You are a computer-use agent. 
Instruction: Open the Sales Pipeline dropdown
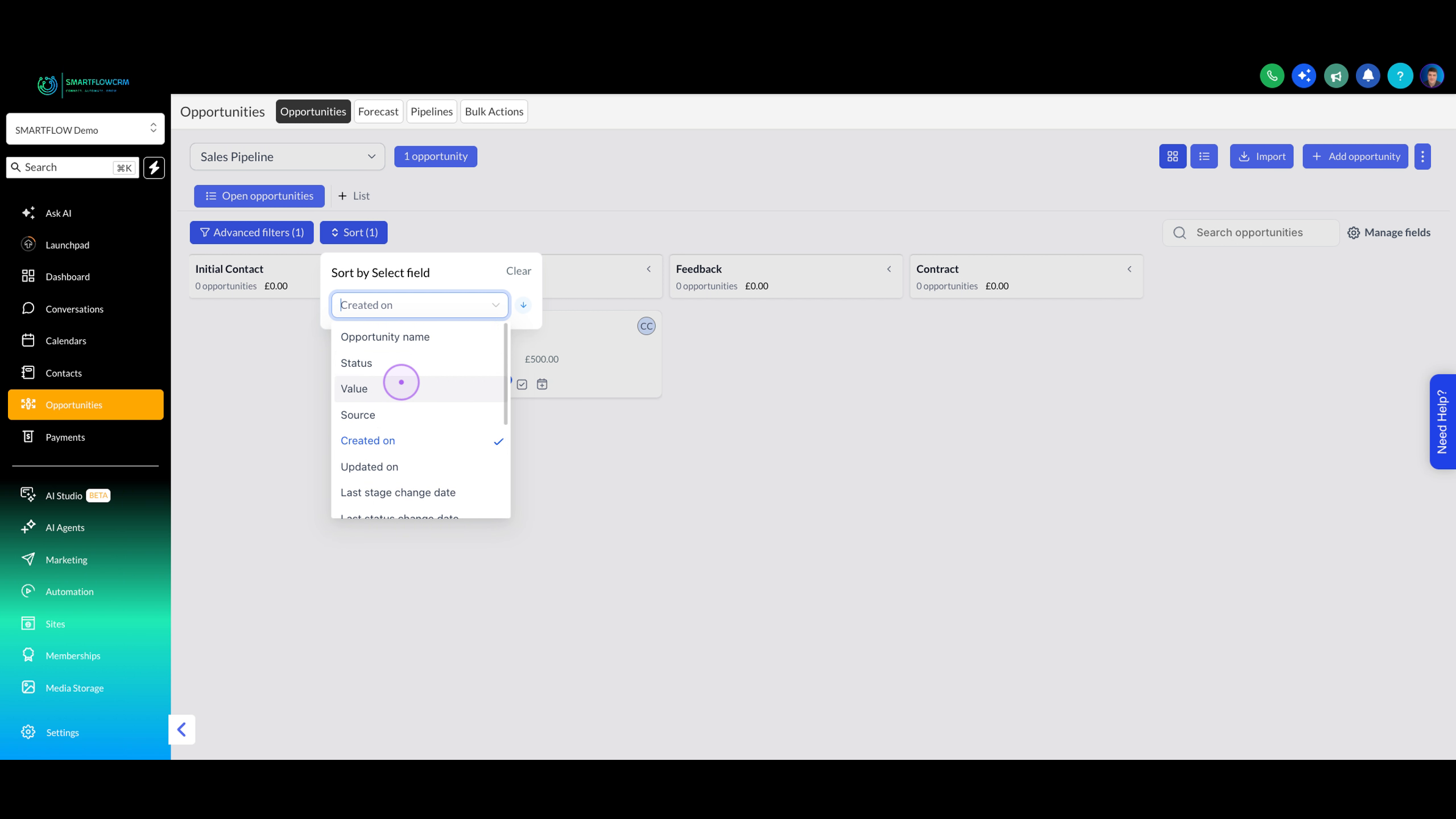(287, 156)
